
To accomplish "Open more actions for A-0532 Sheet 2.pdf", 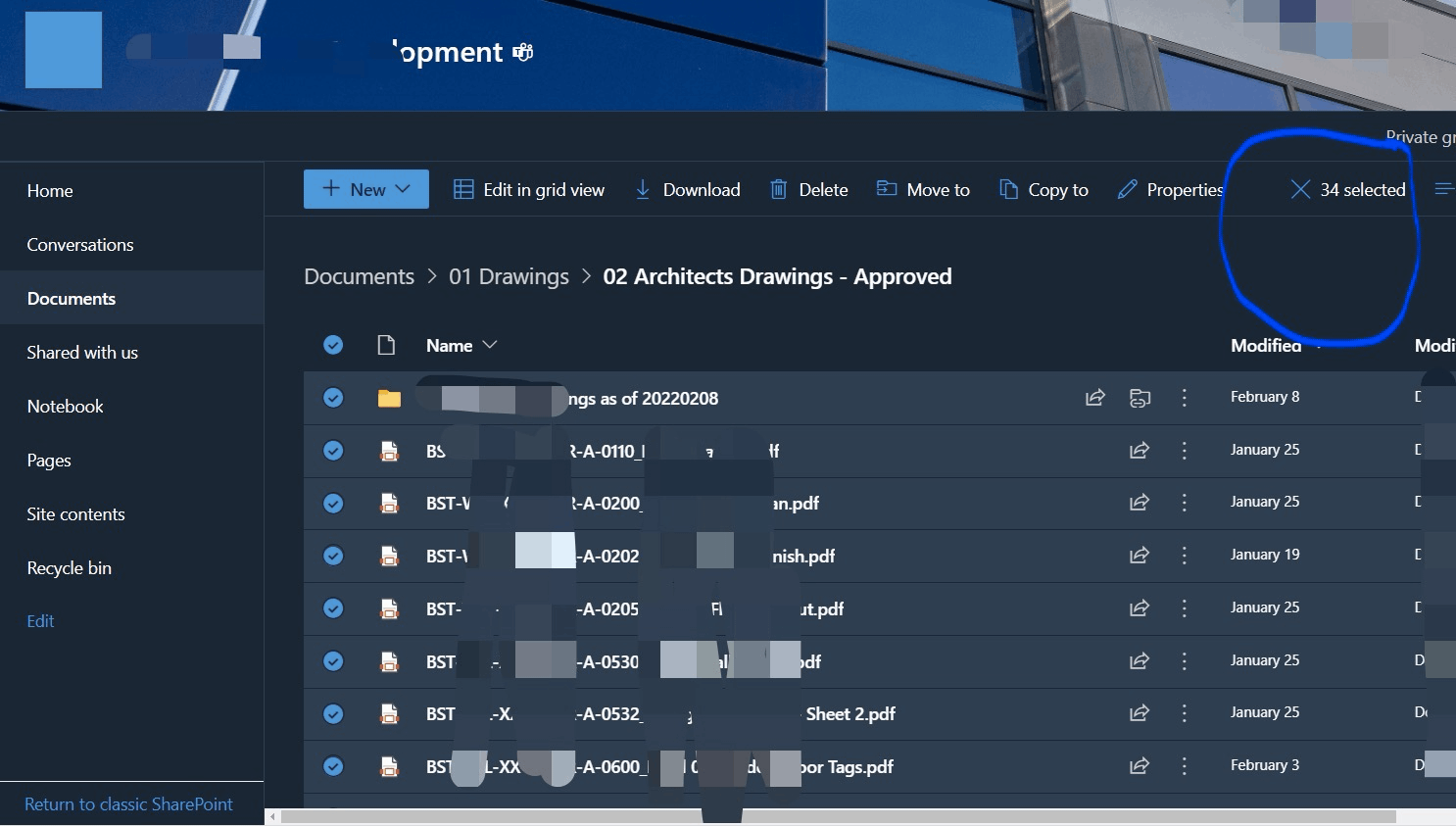I will [x=1185, y=713].
